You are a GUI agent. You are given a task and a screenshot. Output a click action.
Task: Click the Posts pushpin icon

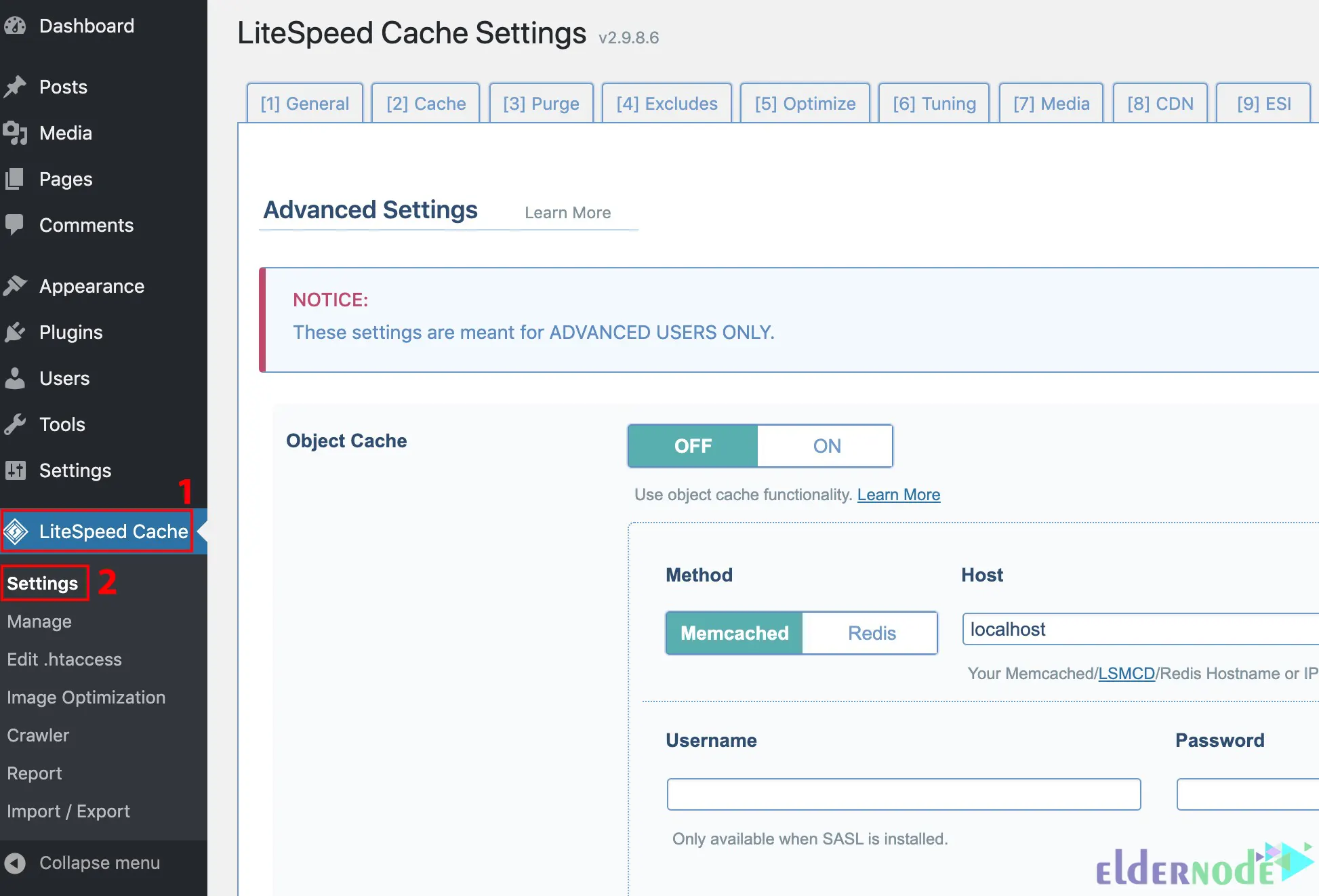pos(15,87)
